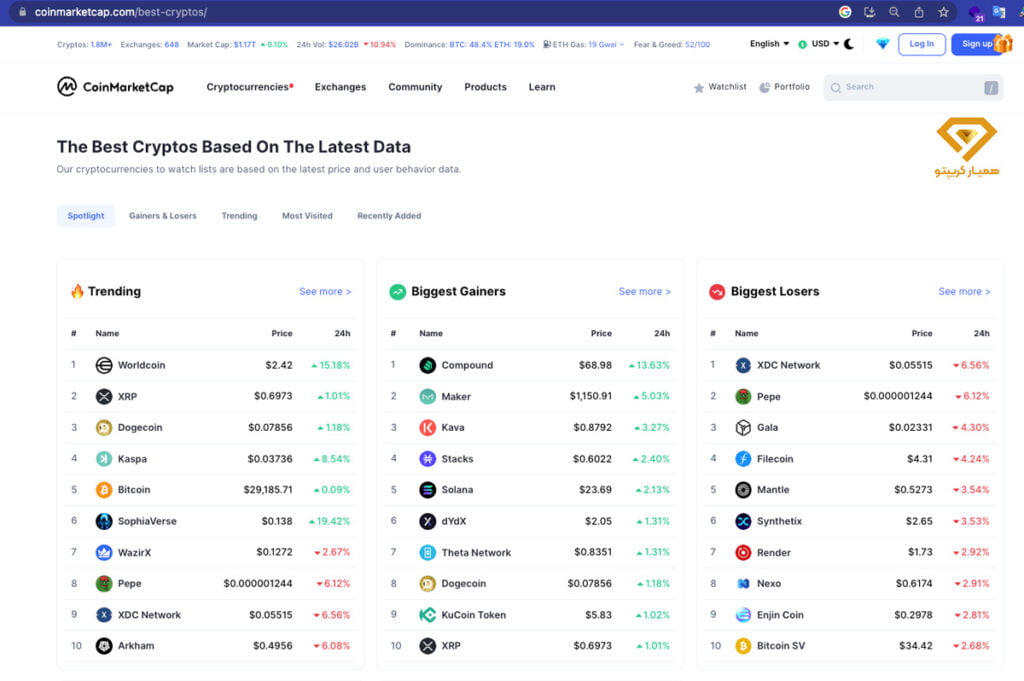Click the XDC Network row in Biggest Losers
The image size is (1024, 681).
pyautogui.click(x=850, y=365)
